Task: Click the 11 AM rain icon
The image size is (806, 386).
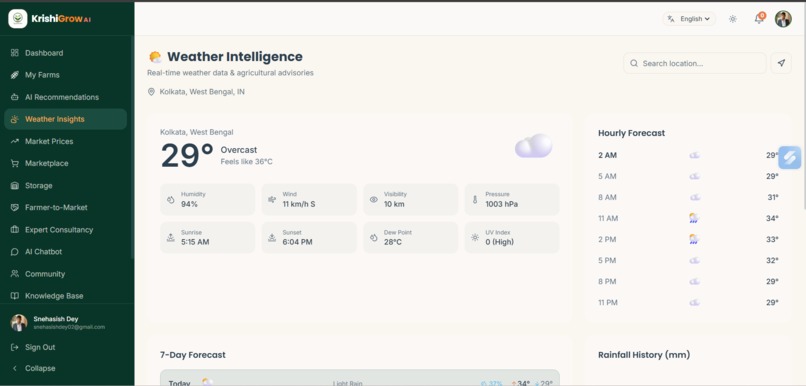Action: point(694,218)
